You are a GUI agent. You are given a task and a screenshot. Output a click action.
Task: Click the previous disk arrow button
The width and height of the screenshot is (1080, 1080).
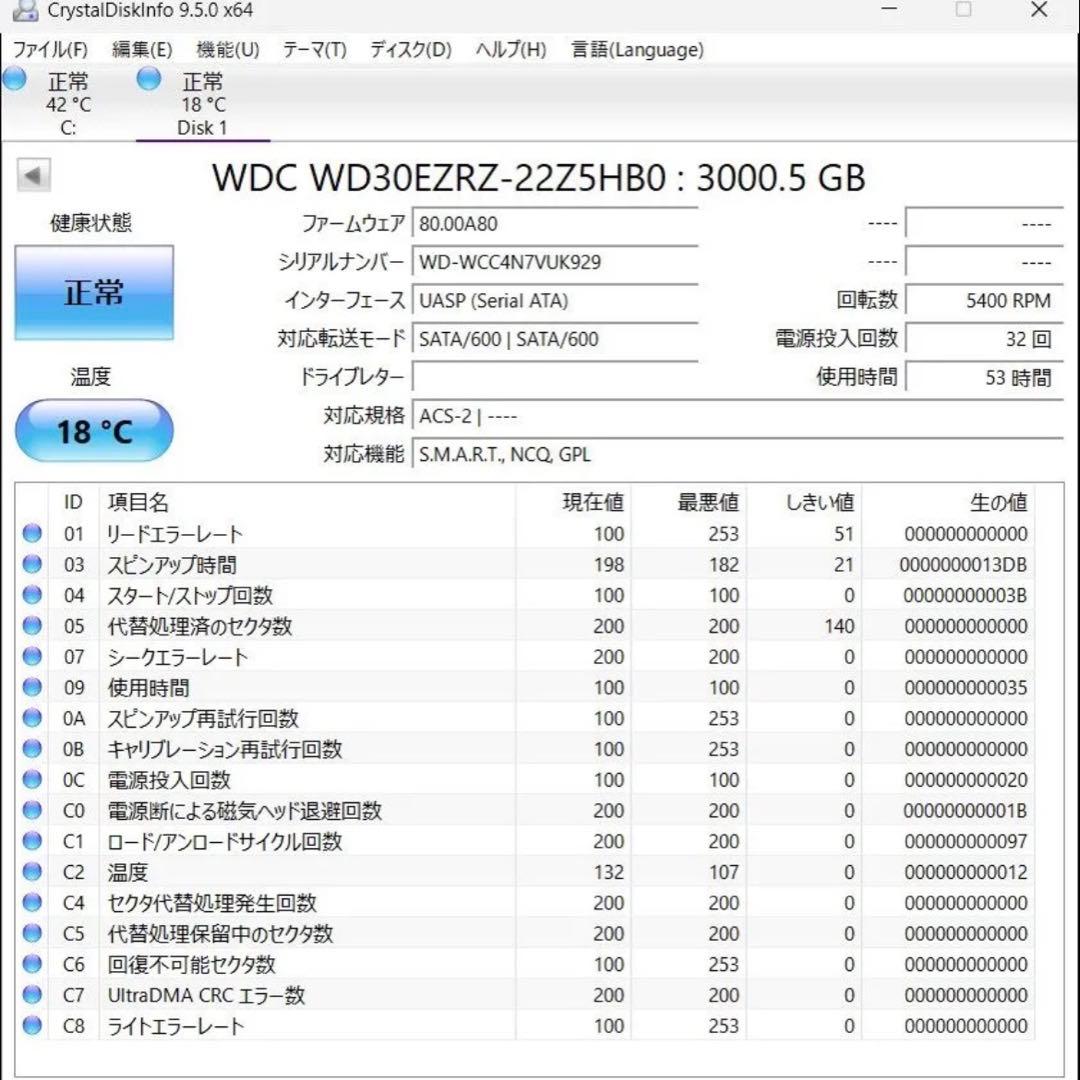(x=35, y=174)
